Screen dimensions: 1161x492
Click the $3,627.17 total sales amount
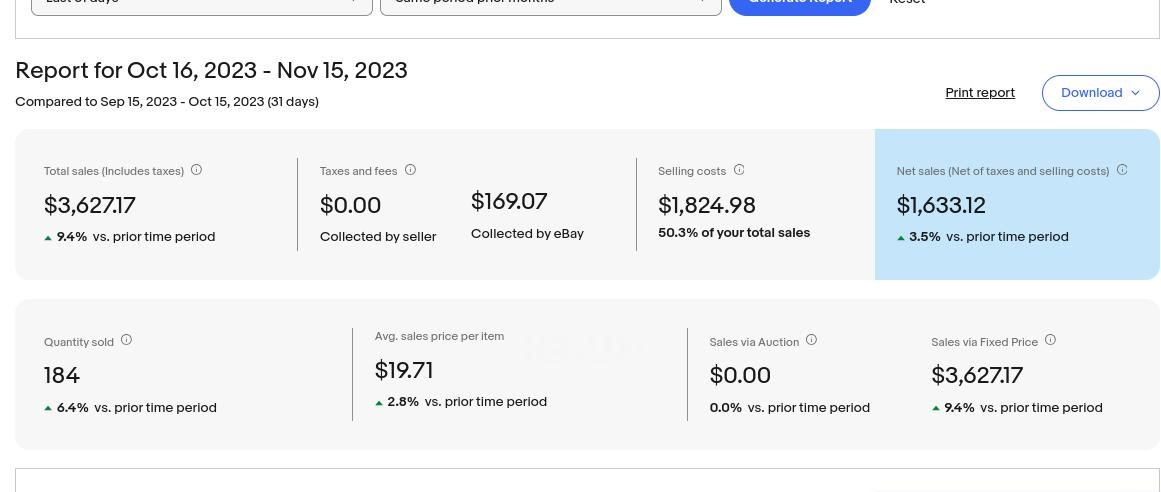point(90,206)
